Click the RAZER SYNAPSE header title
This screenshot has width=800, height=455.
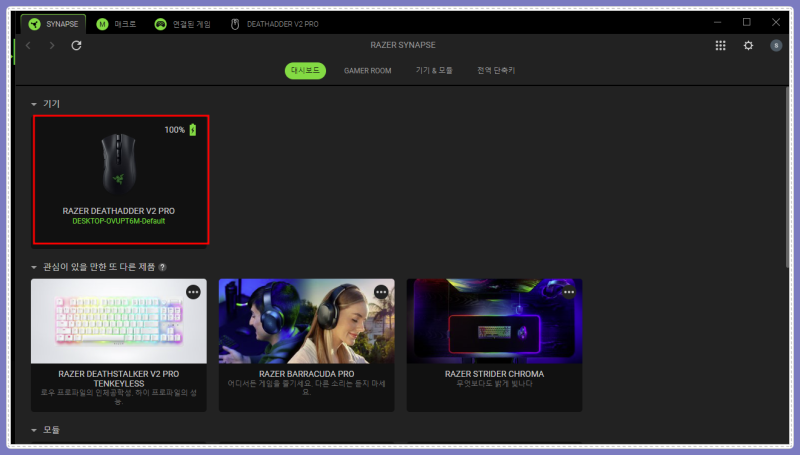(x=403, y=45)
